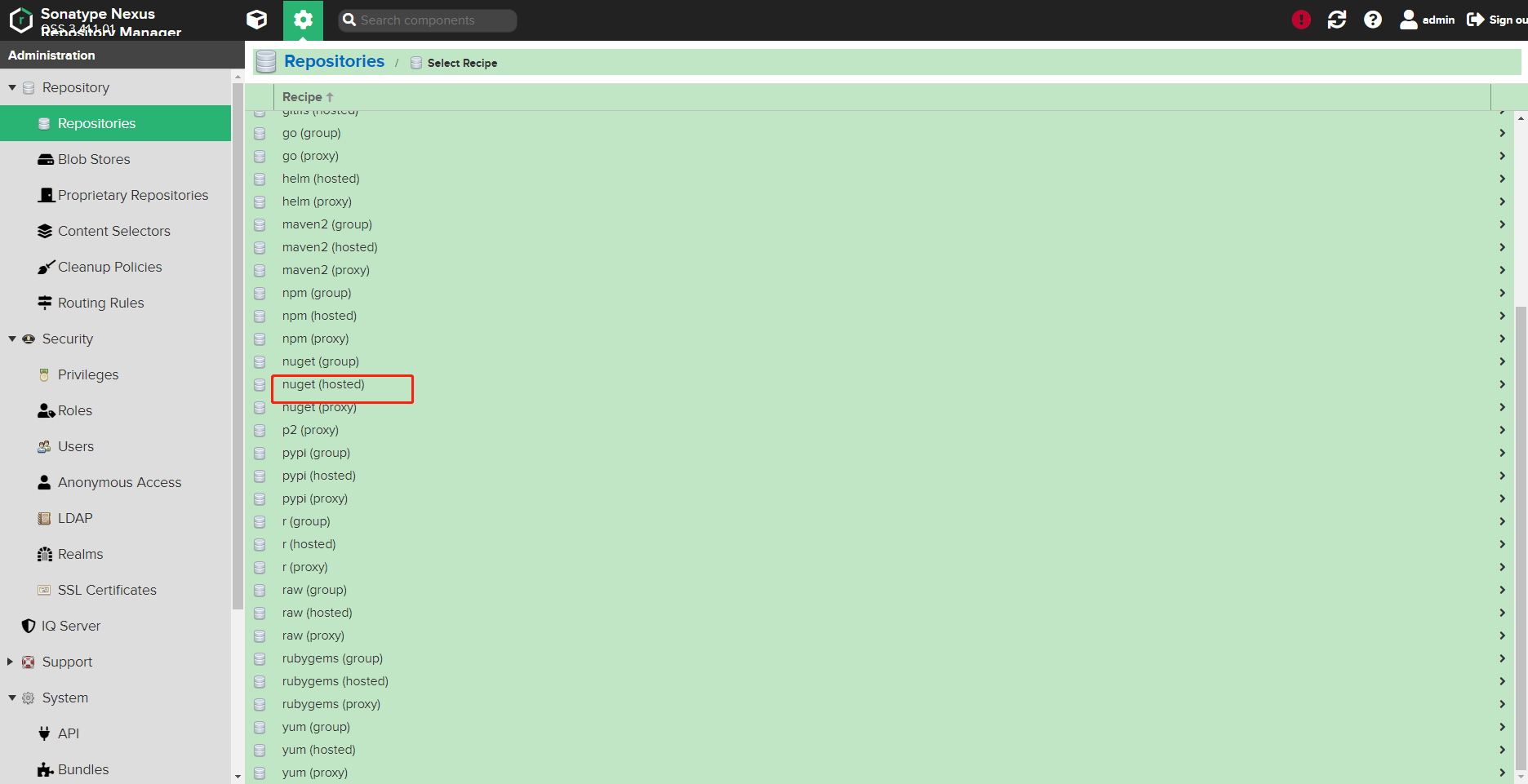Click the chevron on the pypi (proxy) row
1528x784 pixels.
(x=1502, y=498)
